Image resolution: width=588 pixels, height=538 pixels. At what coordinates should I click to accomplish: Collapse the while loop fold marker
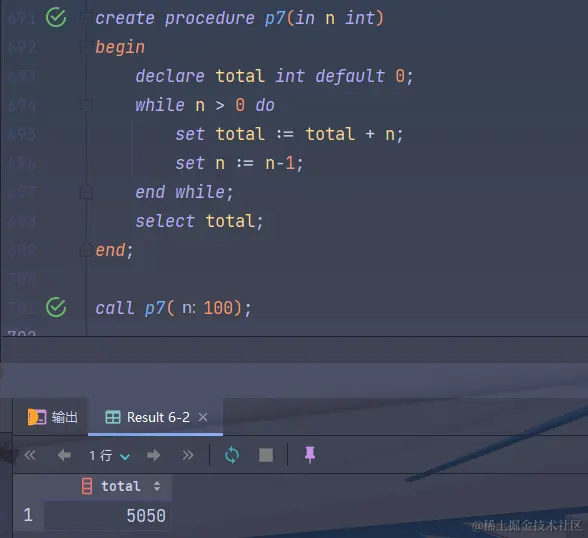(86, 105)
